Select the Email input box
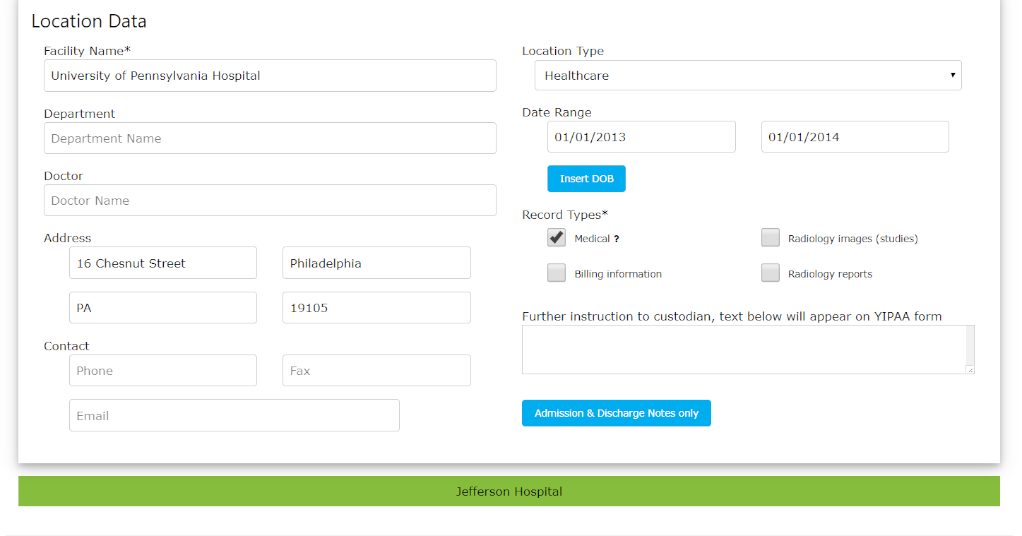This screenshot has height=536, width=1022. (x=234, y=415)
